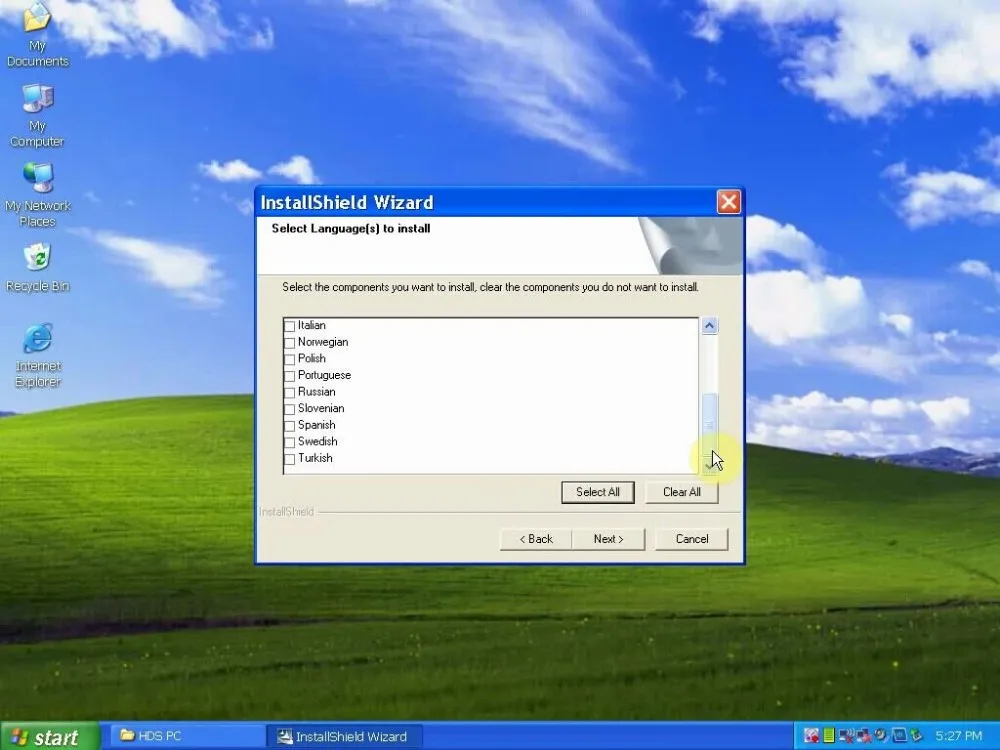This screenshot has height=750, width=1000.
Task: Open the Windows start menu
Action: pyautogui.click(x=50, y=737)
